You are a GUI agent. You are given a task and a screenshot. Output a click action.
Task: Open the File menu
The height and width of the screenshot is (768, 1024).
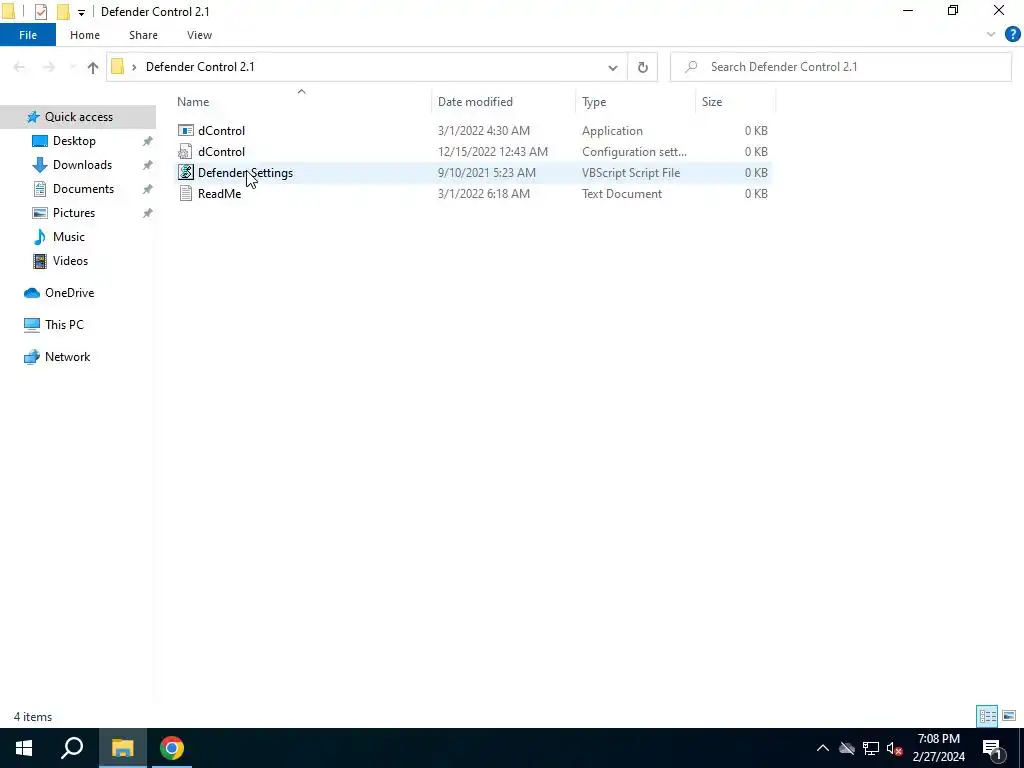tap(28, 35)
